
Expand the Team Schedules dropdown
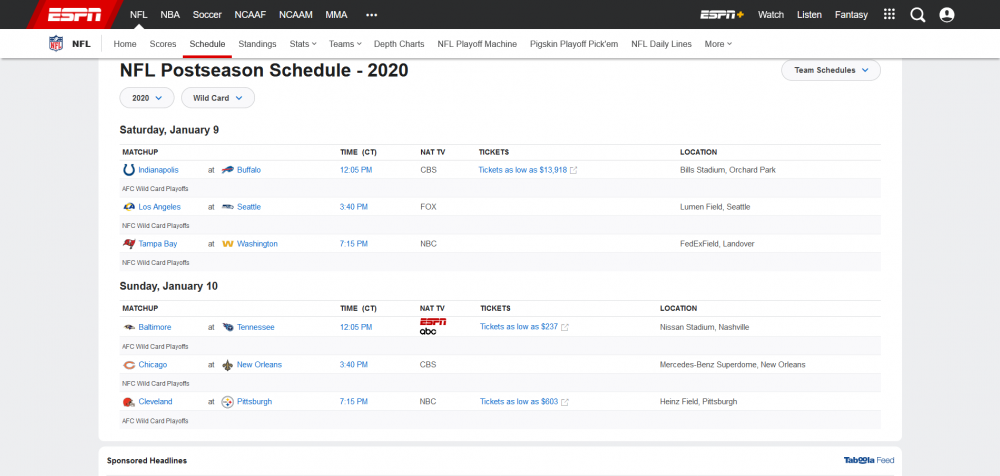[x=831, y=70]
